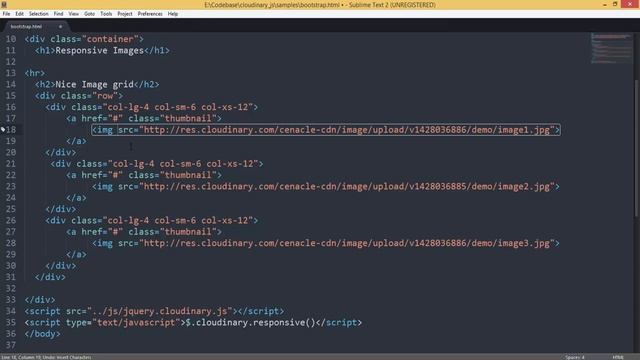This screenshot has height=360, width=640.
Task: Open the Help menu
Action: tap(173, 14)
